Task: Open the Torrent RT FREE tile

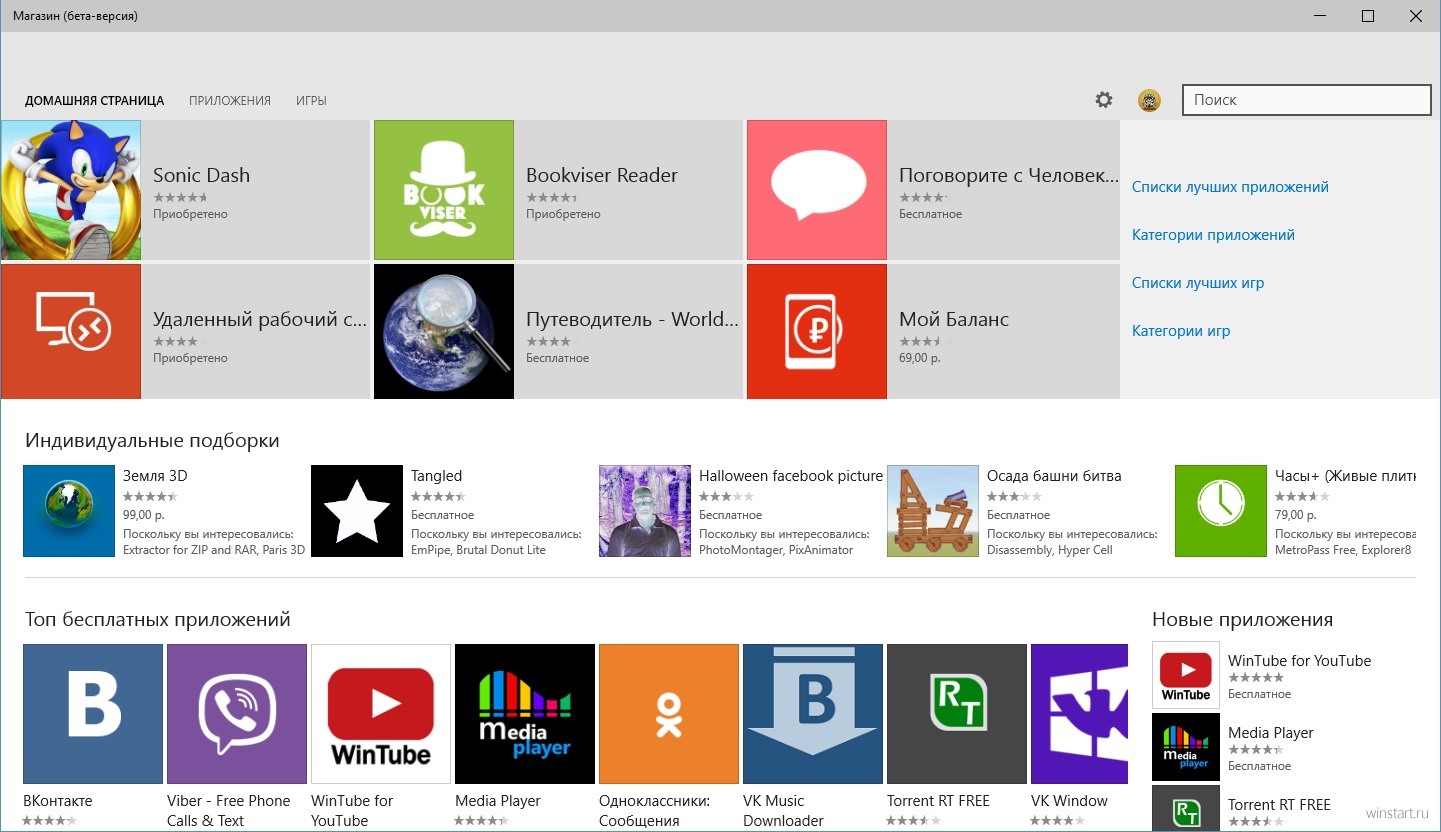Action: click(x=957, y=714)
